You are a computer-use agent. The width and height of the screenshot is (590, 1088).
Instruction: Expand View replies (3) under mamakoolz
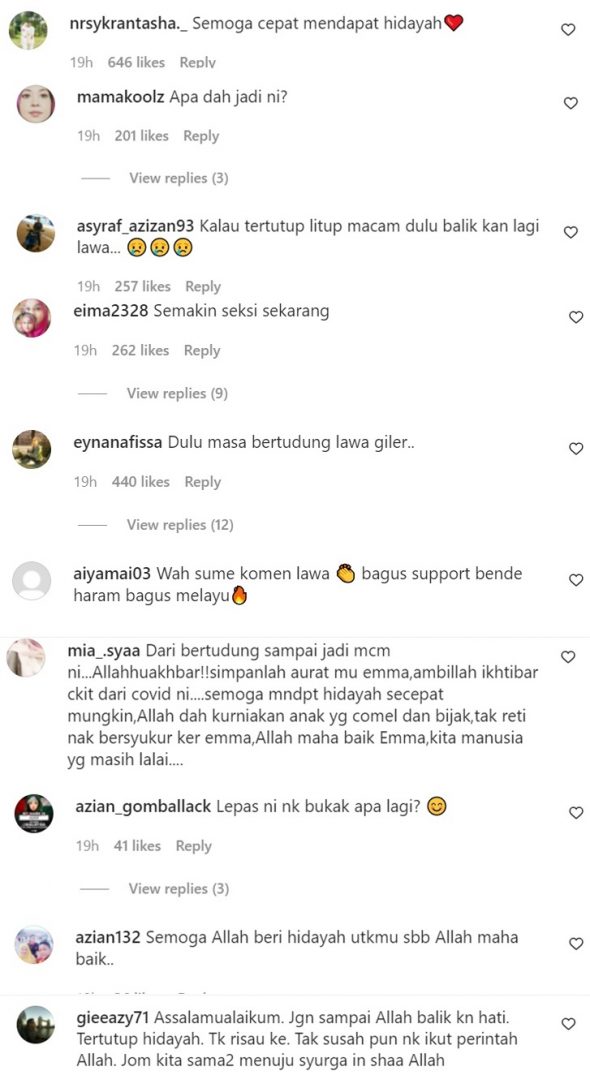[178, 178]
